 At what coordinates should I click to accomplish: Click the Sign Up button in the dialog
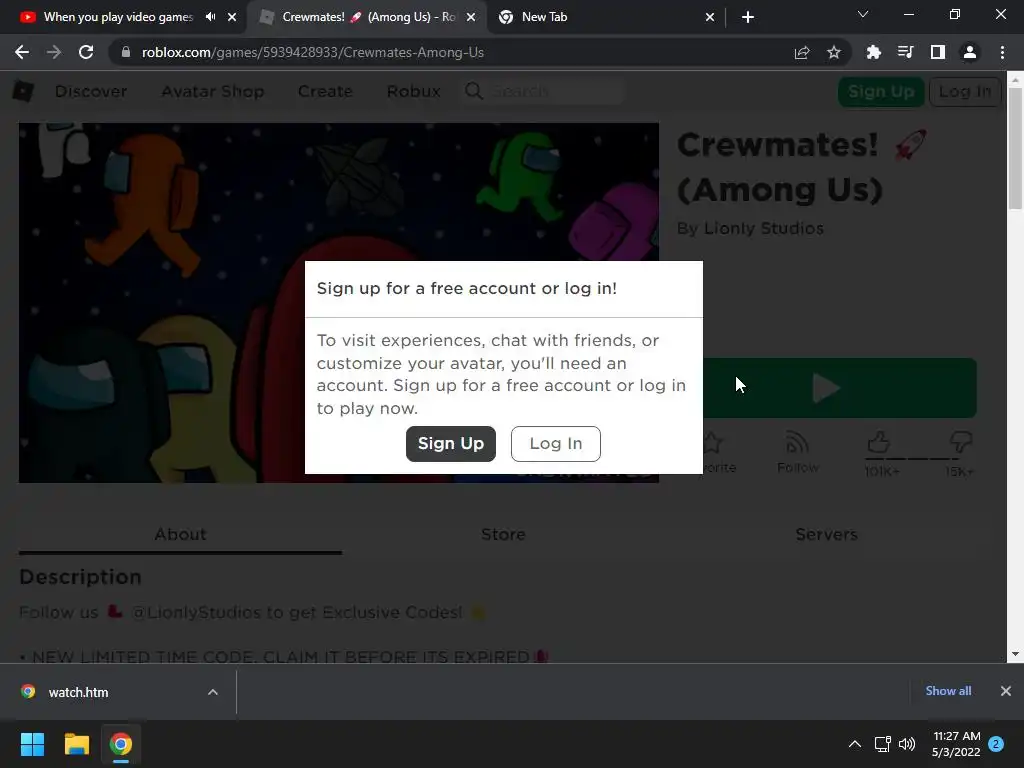tap(451, 443)
